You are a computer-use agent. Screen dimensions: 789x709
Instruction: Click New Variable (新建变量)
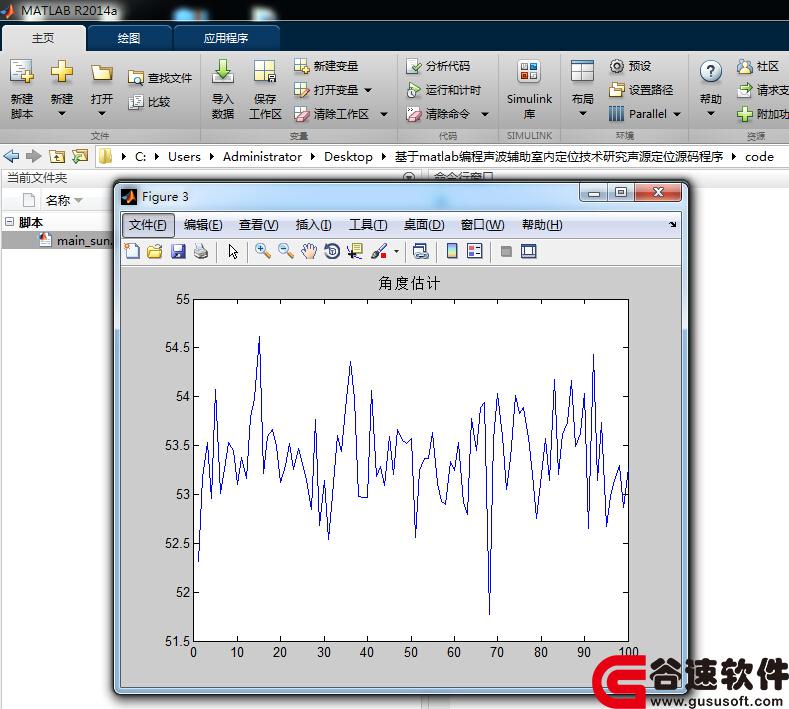click(x=326, y=66)
